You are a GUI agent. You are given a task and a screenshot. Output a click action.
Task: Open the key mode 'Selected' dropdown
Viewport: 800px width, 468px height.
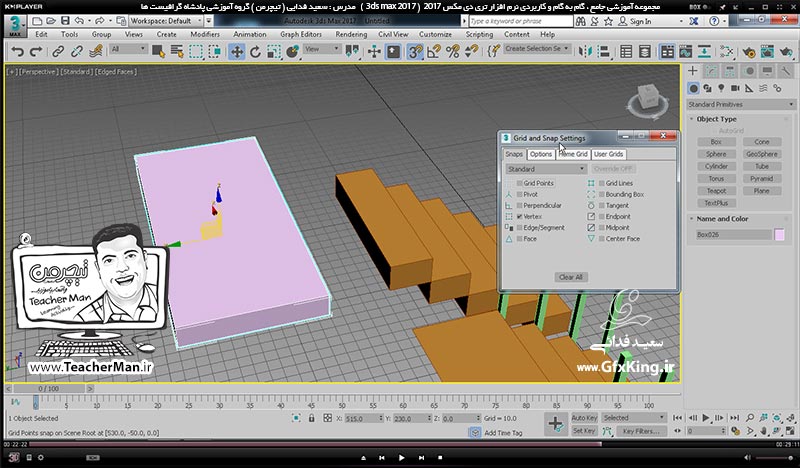point(634,418)
